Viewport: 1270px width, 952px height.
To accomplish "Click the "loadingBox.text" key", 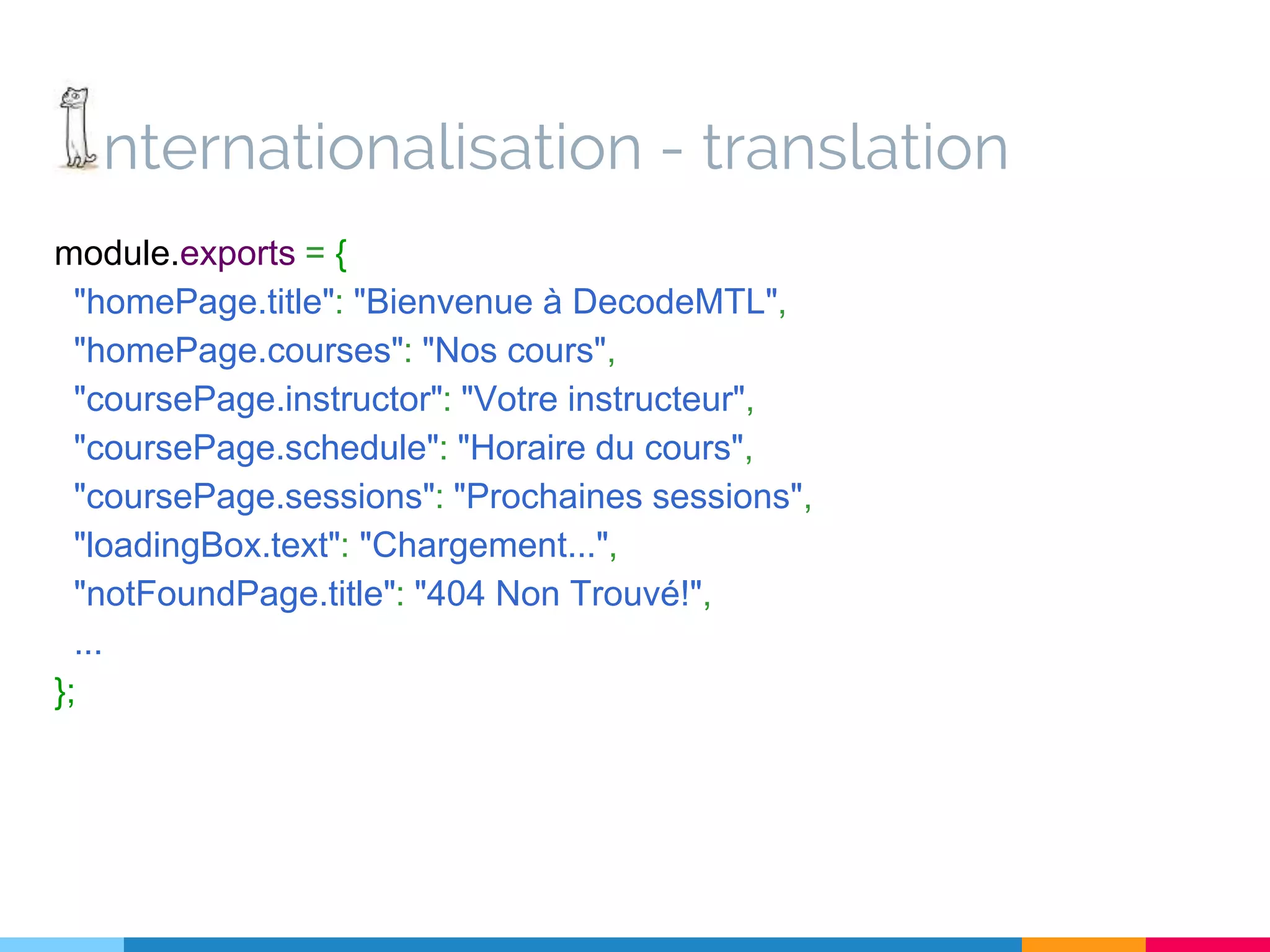I will point(207,546).
